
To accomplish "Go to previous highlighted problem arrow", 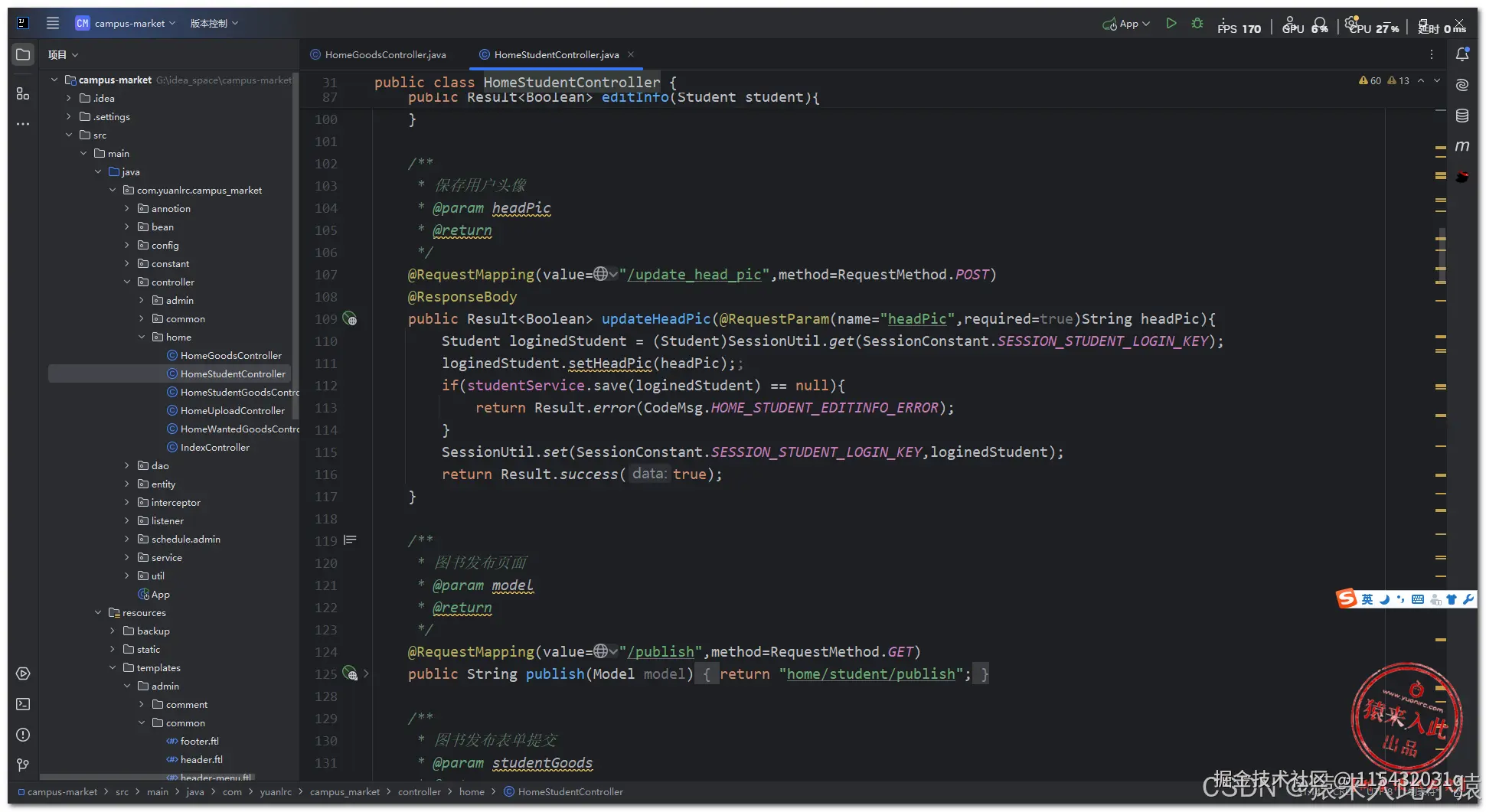I will pyautogui.click(x=1421, y=80).
